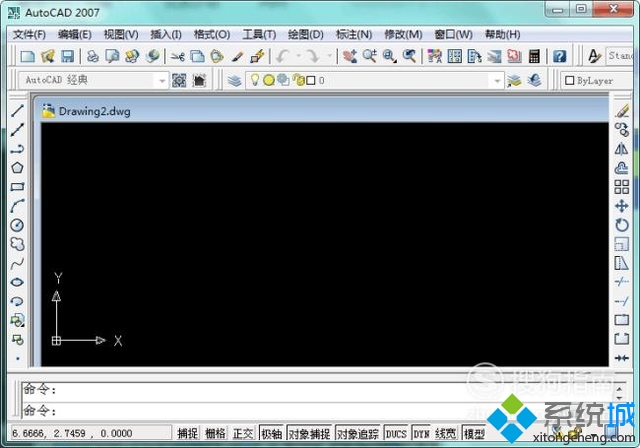Click the Break at Point tool
This screenshot has height=448, width=640.
coord(622,320)
